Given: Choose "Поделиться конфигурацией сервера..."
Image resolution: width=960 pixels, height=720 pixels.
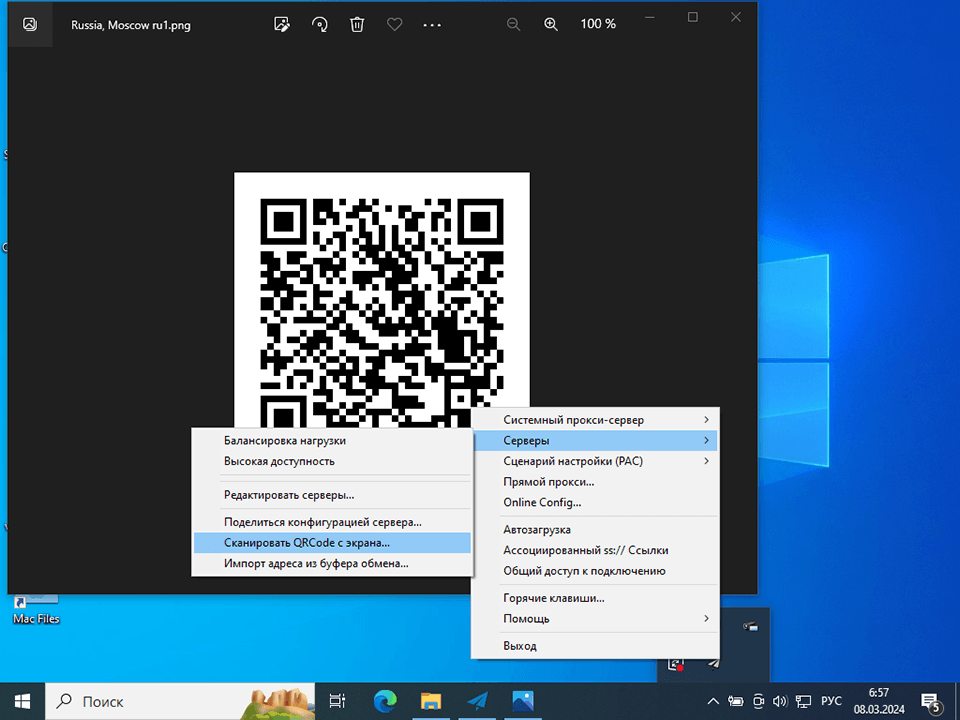Looking at the screenshot, I should point(331,522).
